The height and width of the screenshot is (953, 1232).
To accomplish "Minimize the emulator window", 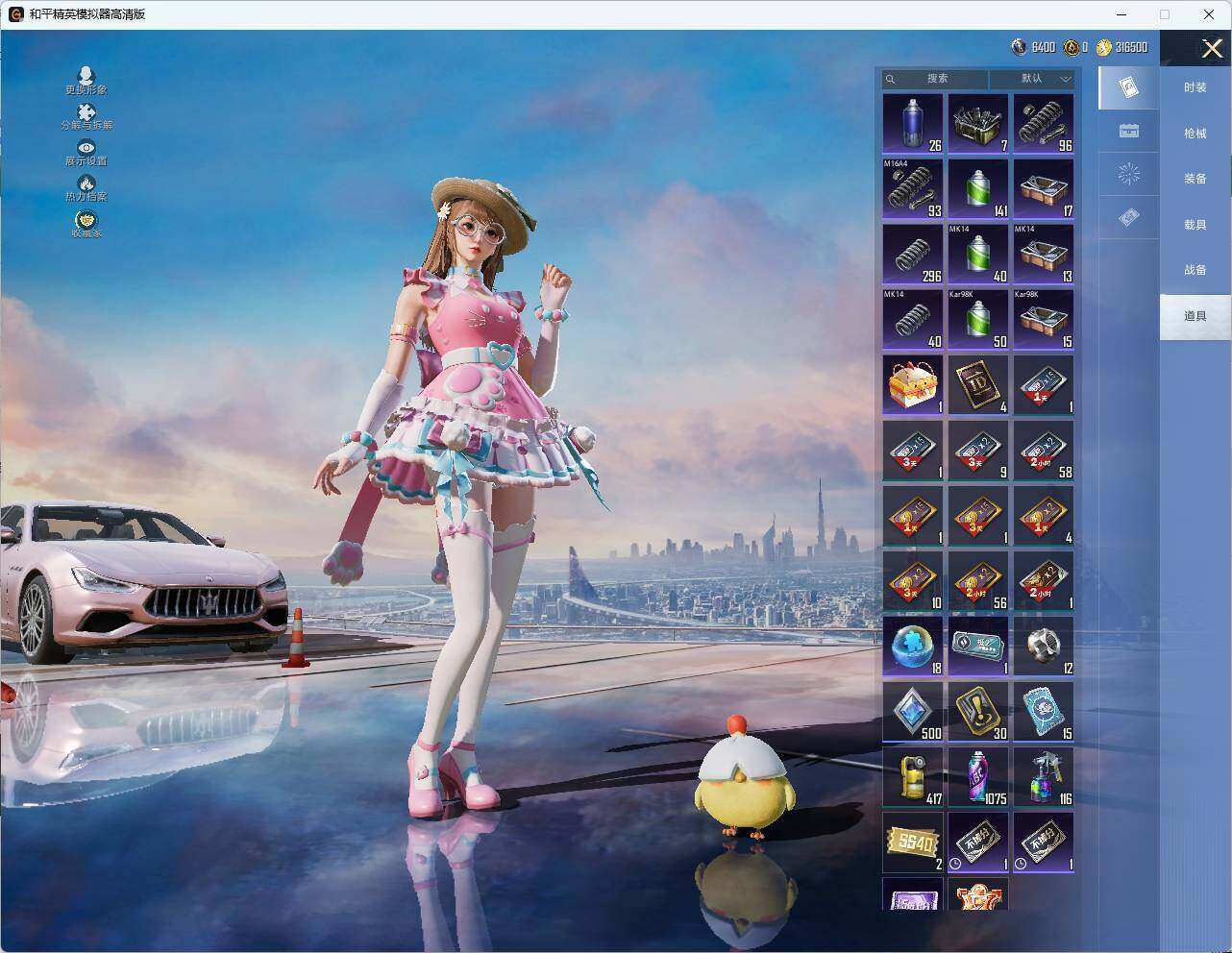I will pyautogui.click(x=1122, y=14).
